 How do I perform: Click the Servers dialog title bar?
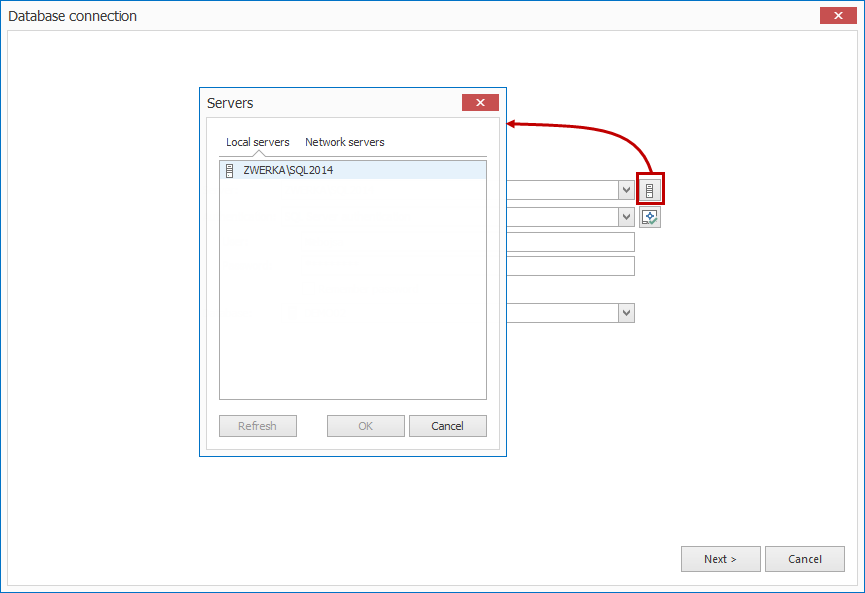click(x=330, y=103)
